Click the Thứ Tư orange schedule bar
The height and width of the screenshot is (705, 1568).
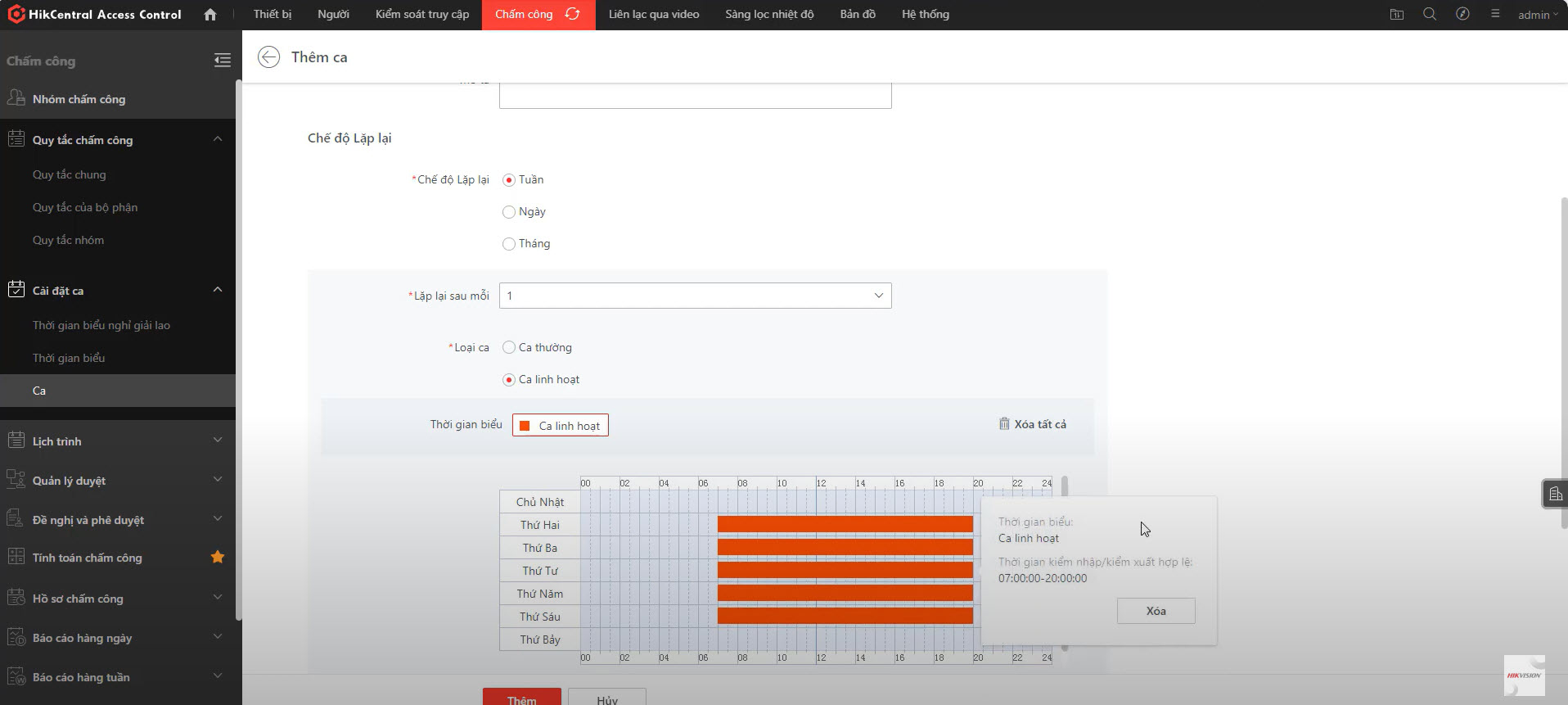[x=845, y=571]
